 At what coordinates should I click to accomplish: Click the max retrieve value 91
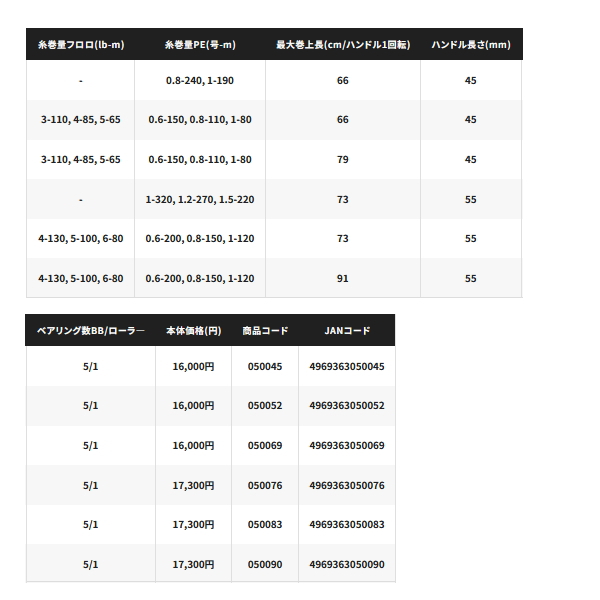tap(342, 279)
